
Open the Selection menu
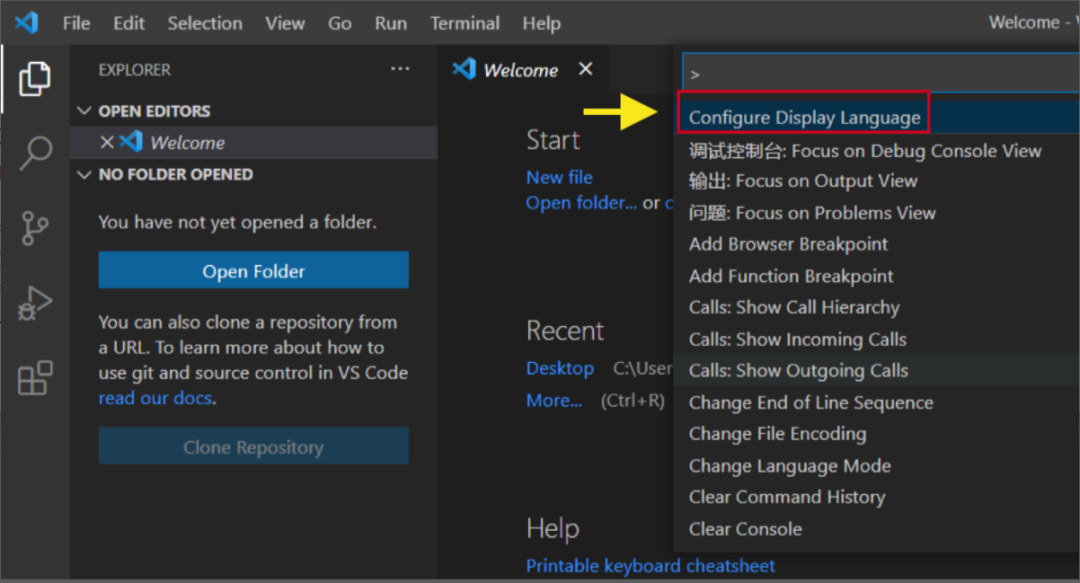(x=205, y=23)
